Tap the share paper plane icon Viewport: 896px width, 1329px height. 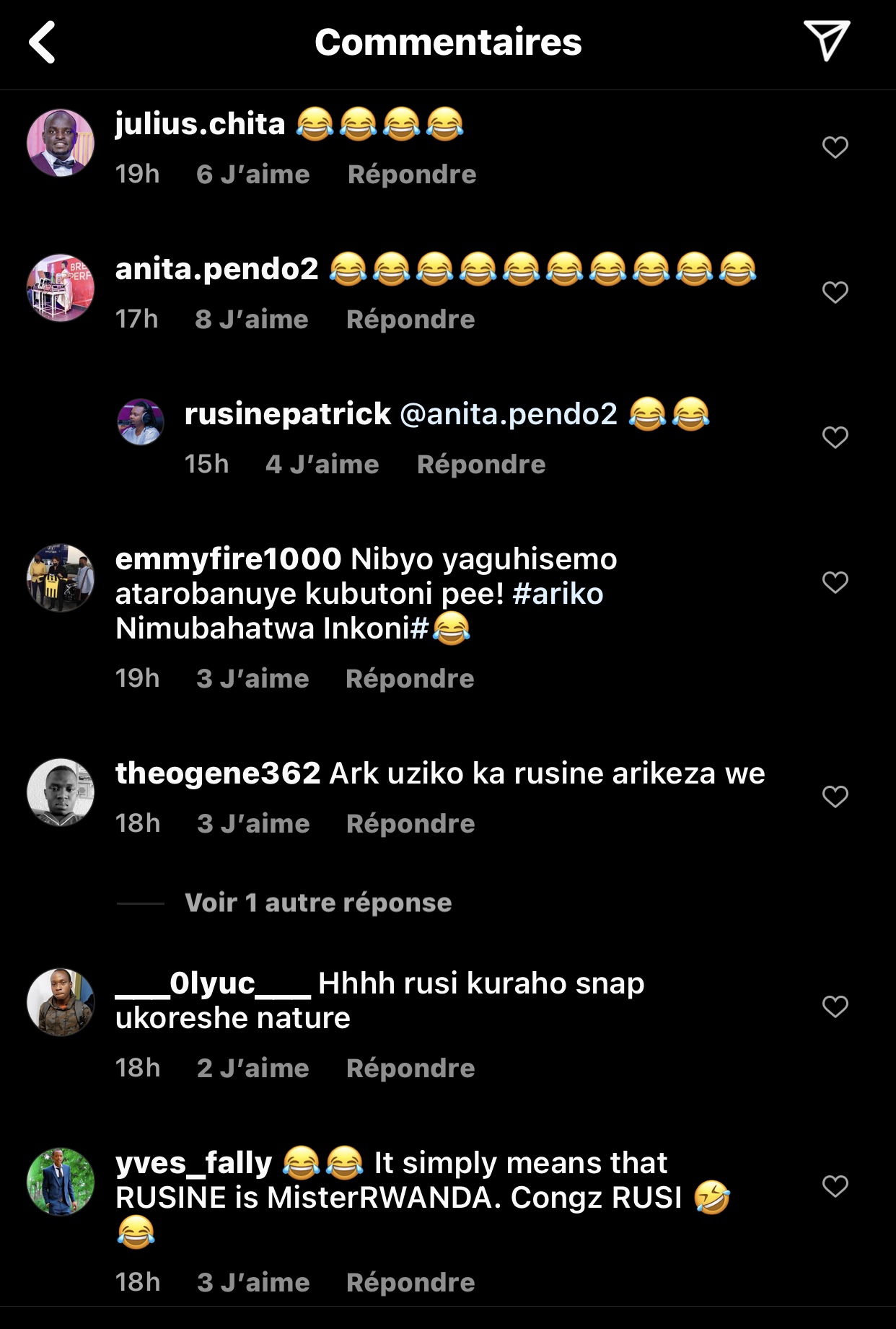click(826, 40)
